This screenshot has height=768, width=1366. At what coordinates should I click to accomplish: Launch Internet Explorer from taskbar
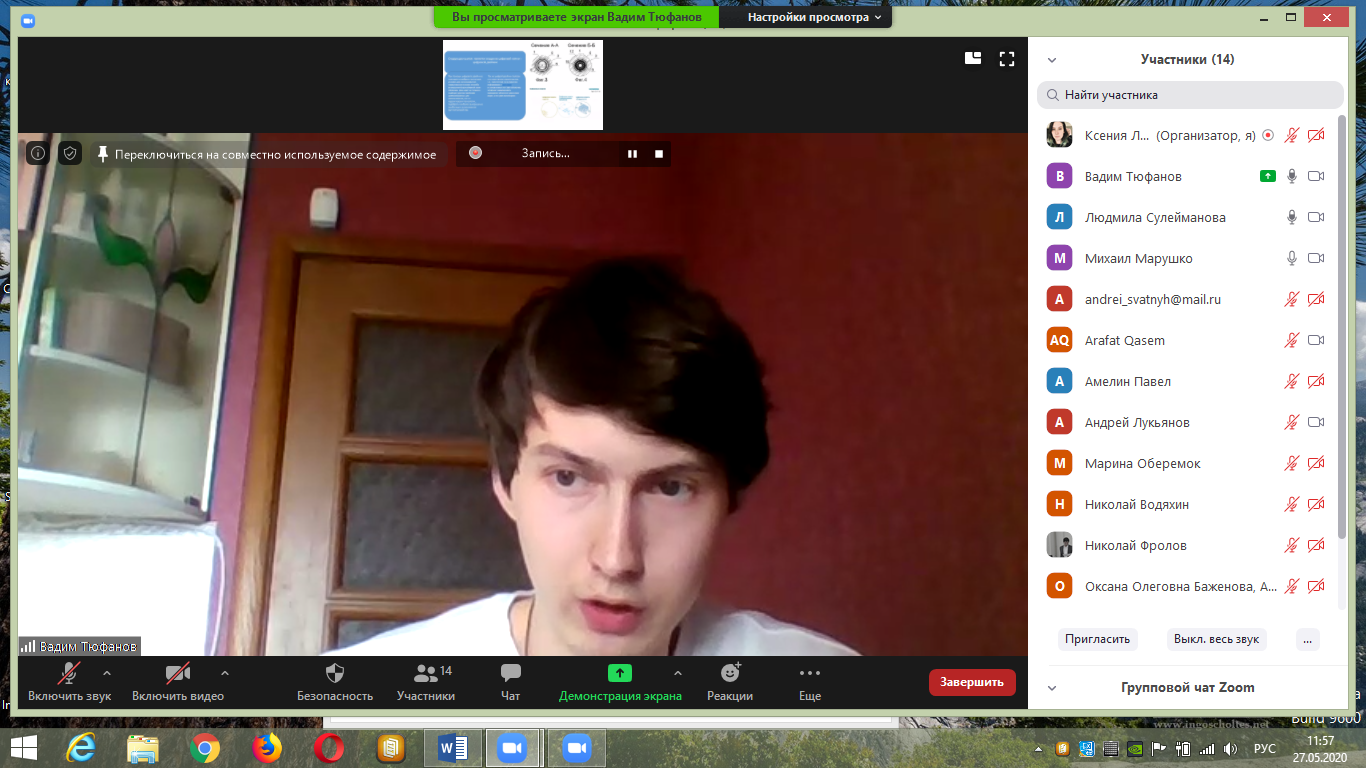(81, 747)
